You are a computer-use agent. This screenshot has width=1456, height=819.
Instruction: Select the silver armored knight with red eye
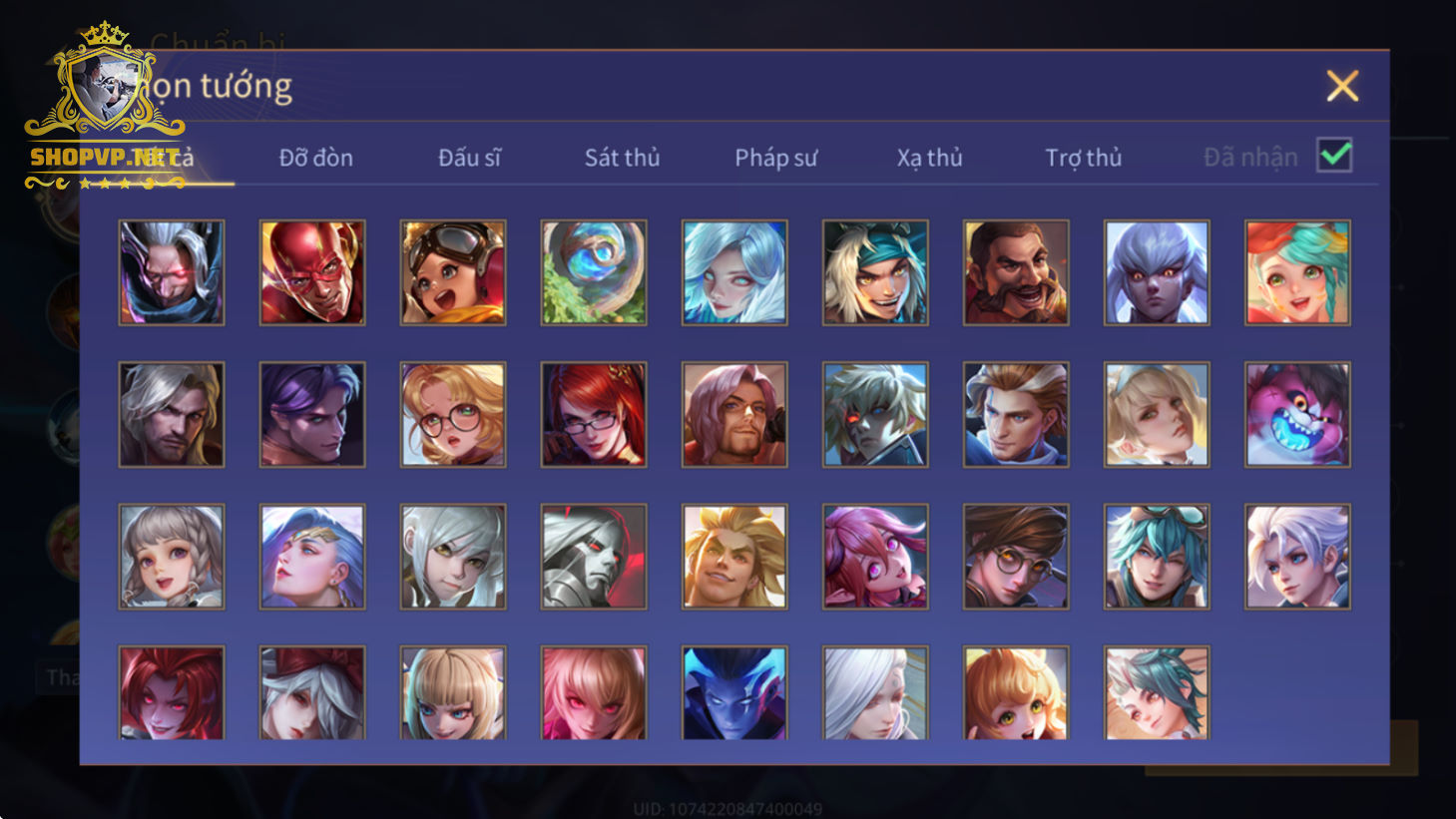point(594,556)
